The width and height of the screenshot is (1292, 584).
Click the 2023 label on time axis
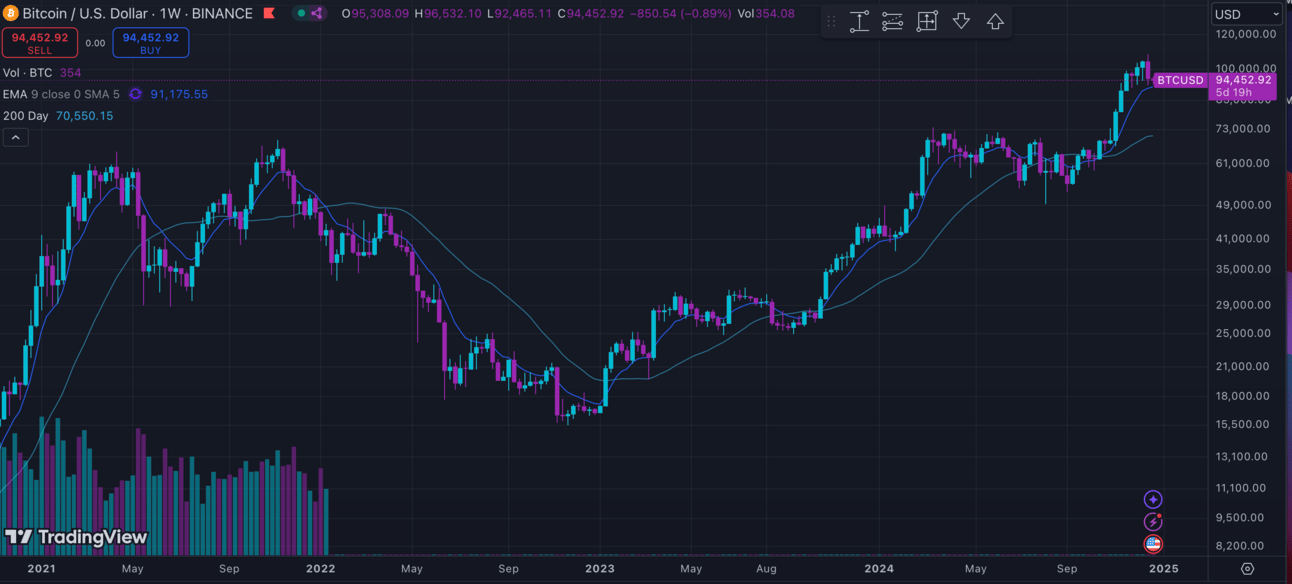tap(600, 568)
